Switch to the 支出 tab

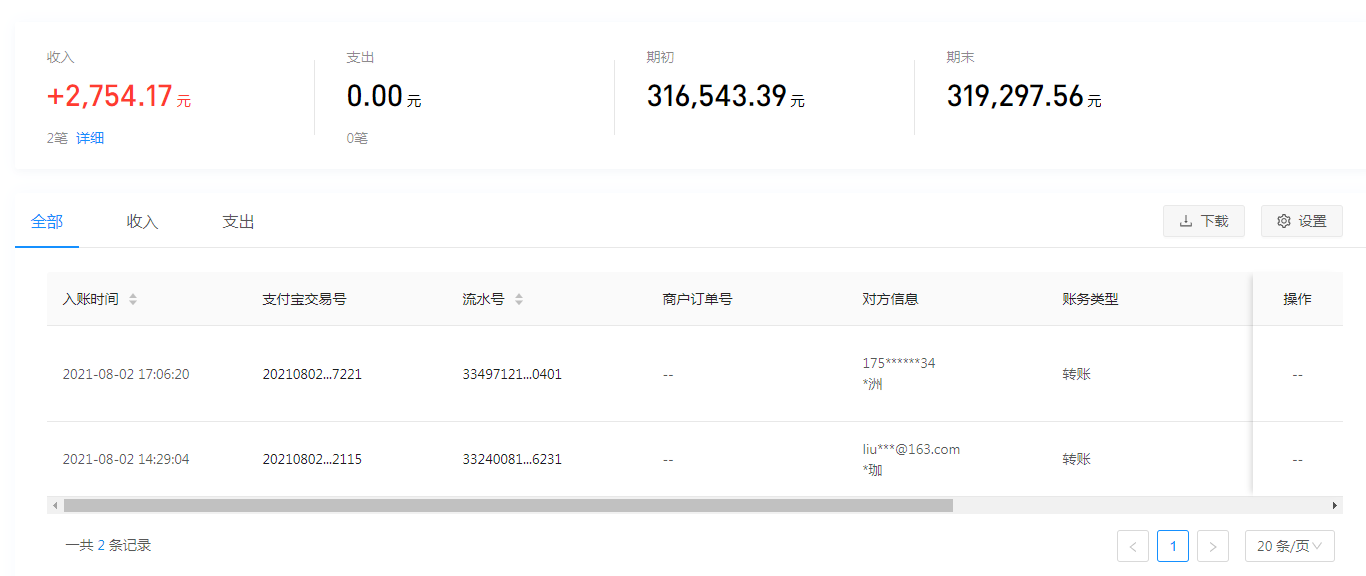tap(238, 222)
